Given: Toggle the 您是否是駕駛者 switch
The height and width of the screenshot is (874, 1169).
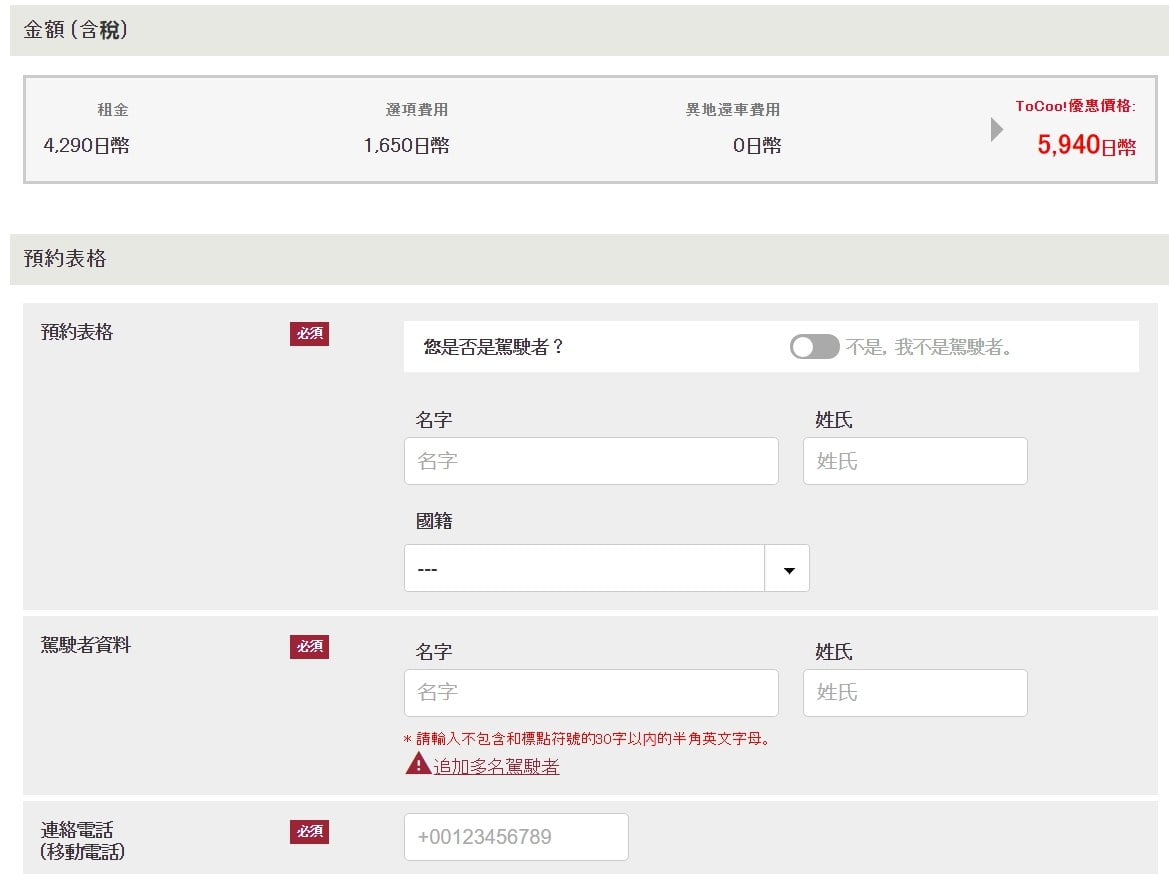Looking at the screenshot, I should pyautogui.click(x=814, y=347).
